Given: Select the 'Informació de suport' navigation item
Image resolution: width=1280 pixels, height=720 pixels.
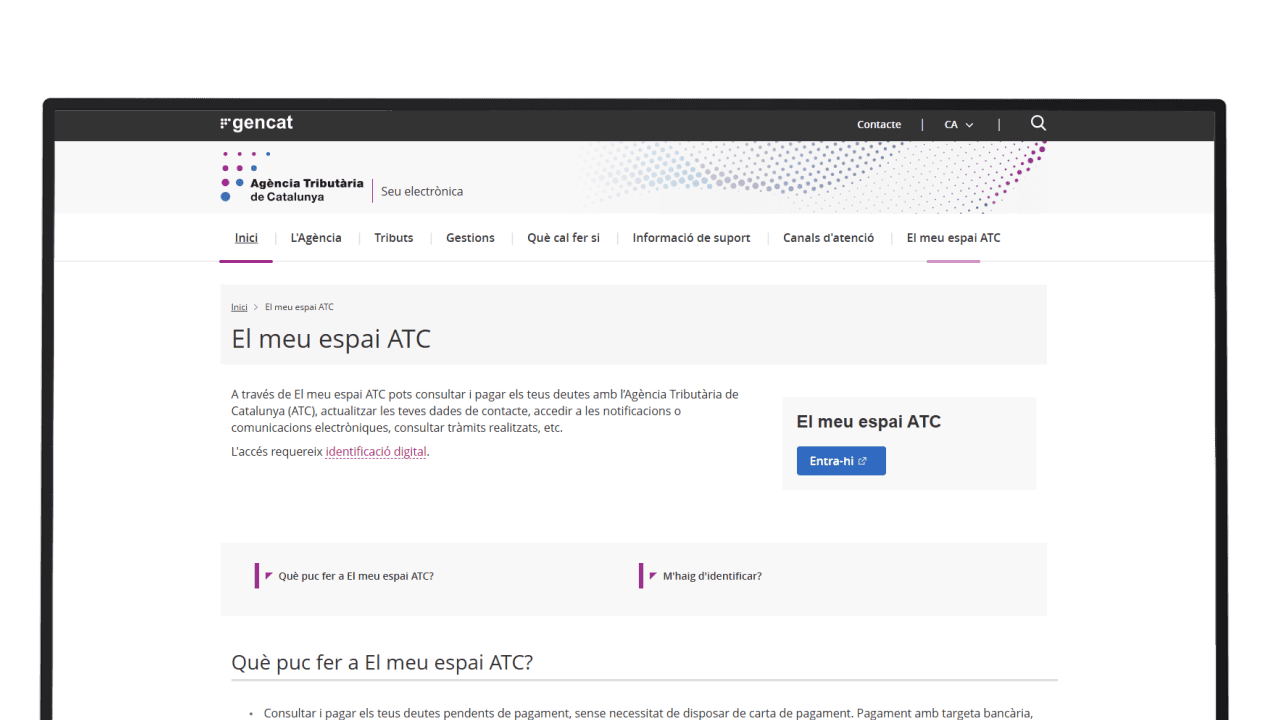Looking at the screenshot, I should [691, 238].
